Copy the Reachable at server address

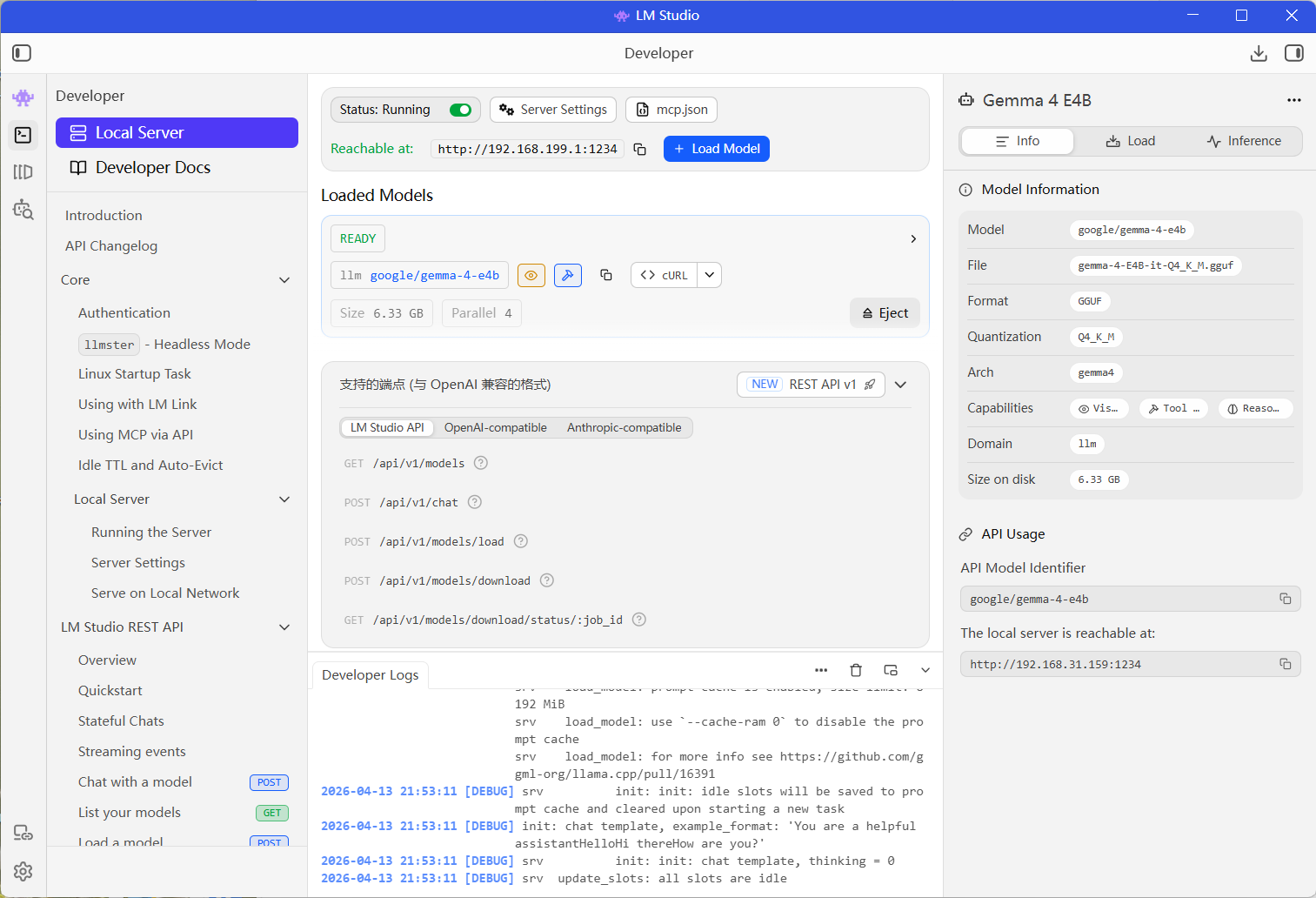pos(640,149)
